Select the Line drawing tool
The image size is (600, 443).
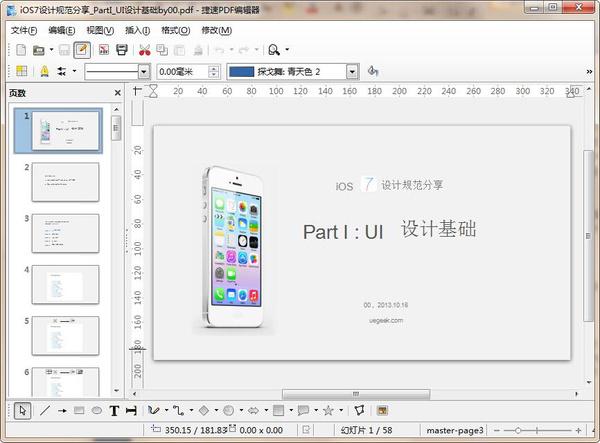click(45, 411)
